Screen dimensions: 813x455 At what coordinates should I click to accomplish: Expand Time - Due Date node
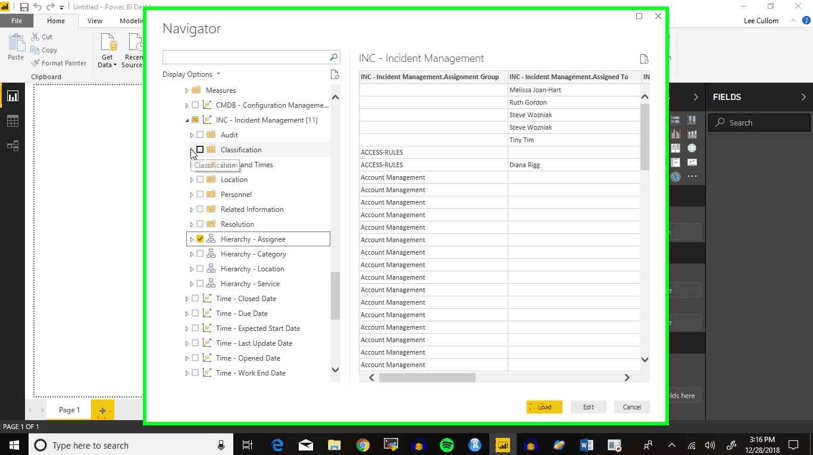(x=187, y=314)
